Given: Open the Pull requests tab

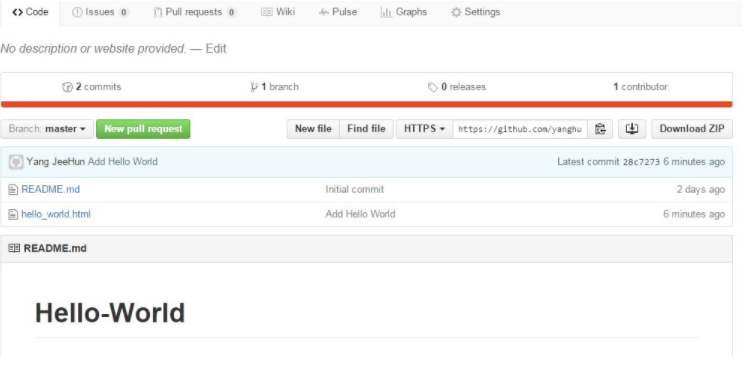Looking at the screenshot, I should pyautogui.click(x=195, y=12).
